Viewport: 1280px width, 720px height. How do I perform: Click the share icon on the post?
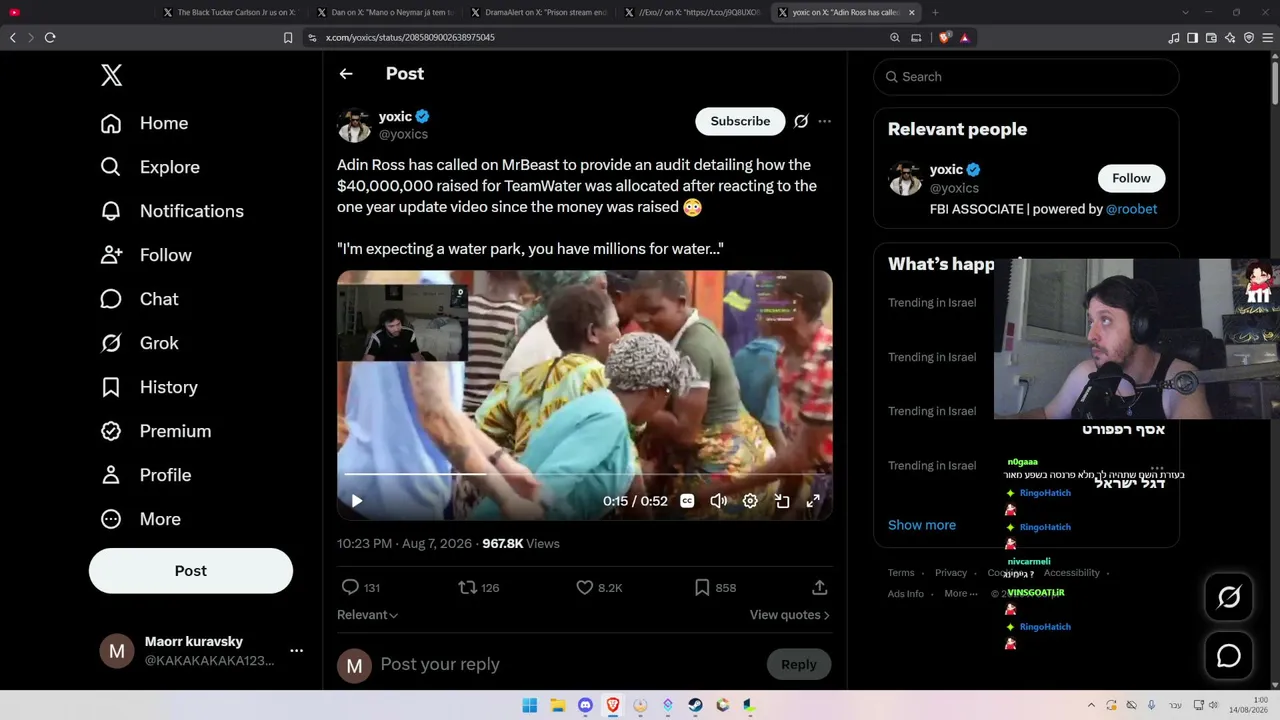[x=819, y=588]
